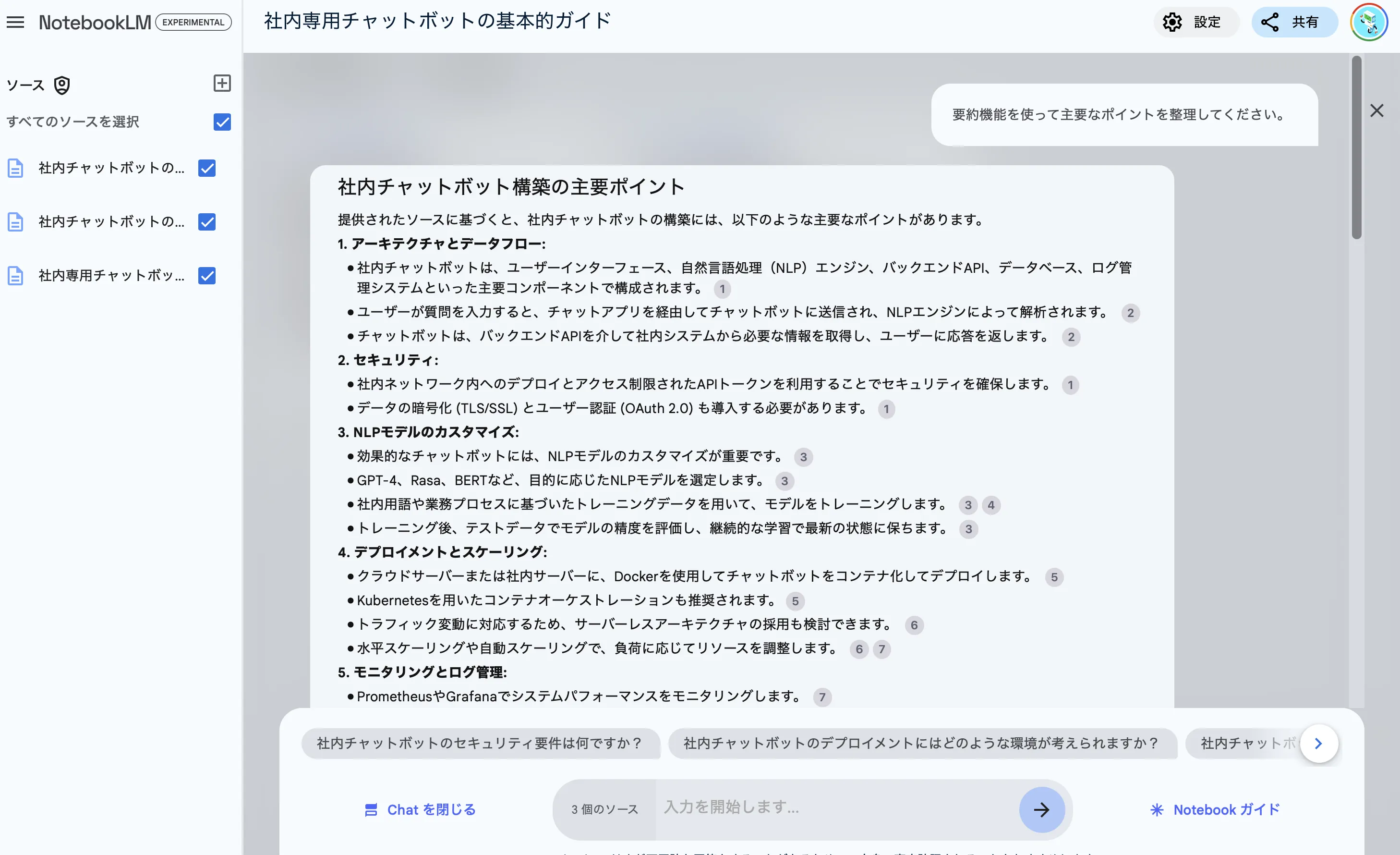Click citation 5 after Docker sentence

pos(1053,577)
